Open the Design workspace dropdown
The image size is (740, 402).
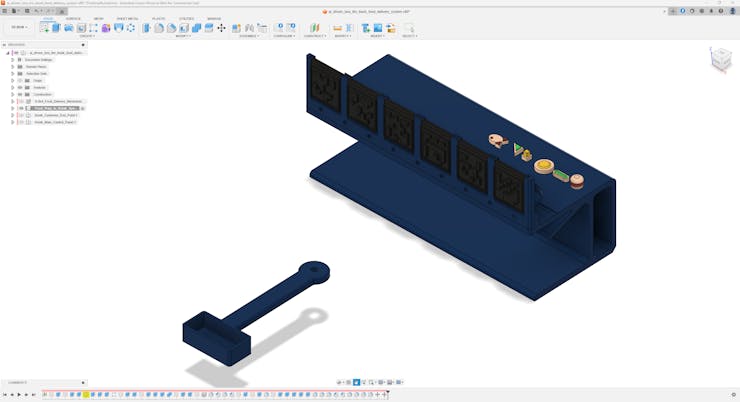pos(18,28)
